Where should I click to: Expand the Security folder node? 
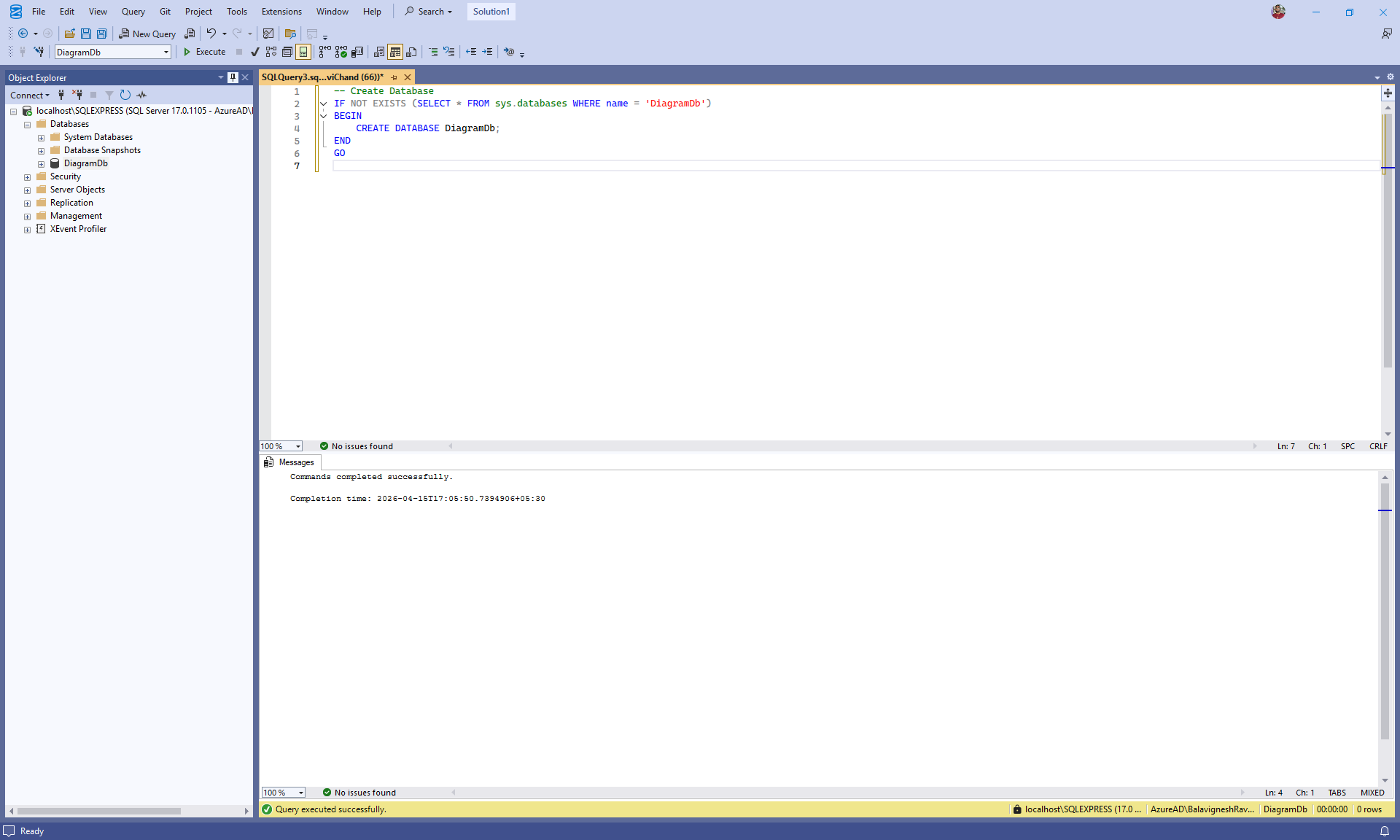pyautogui.click(x=28, y=177)
